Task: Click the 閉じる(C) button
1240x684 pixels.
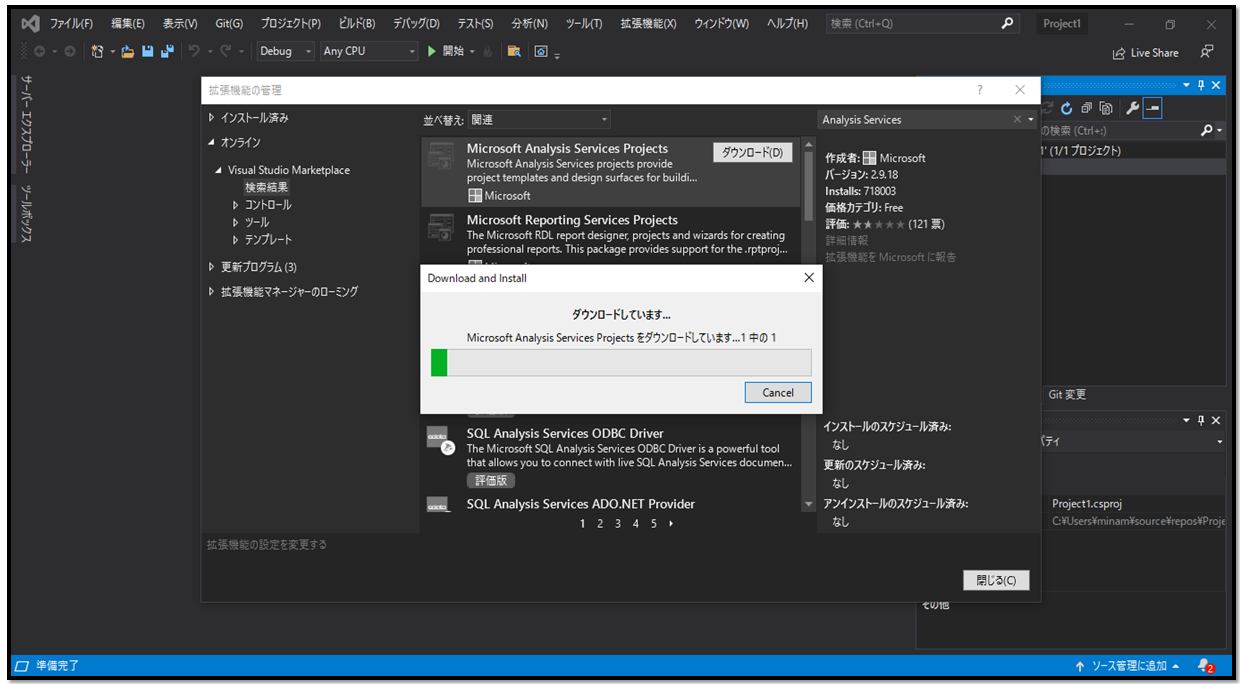Action: (x=996, y=580)
